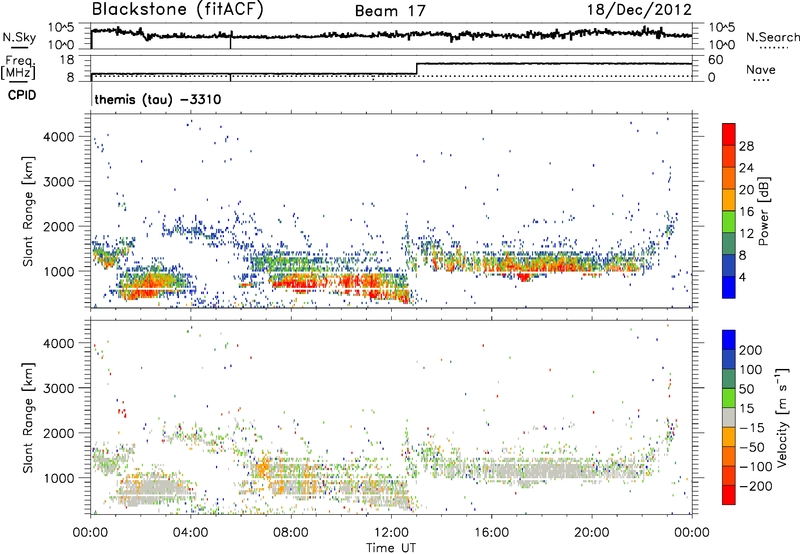800x554 pixels.
Task: Click the -15 tick on velocity colorbar
Action: coord(752,427)
